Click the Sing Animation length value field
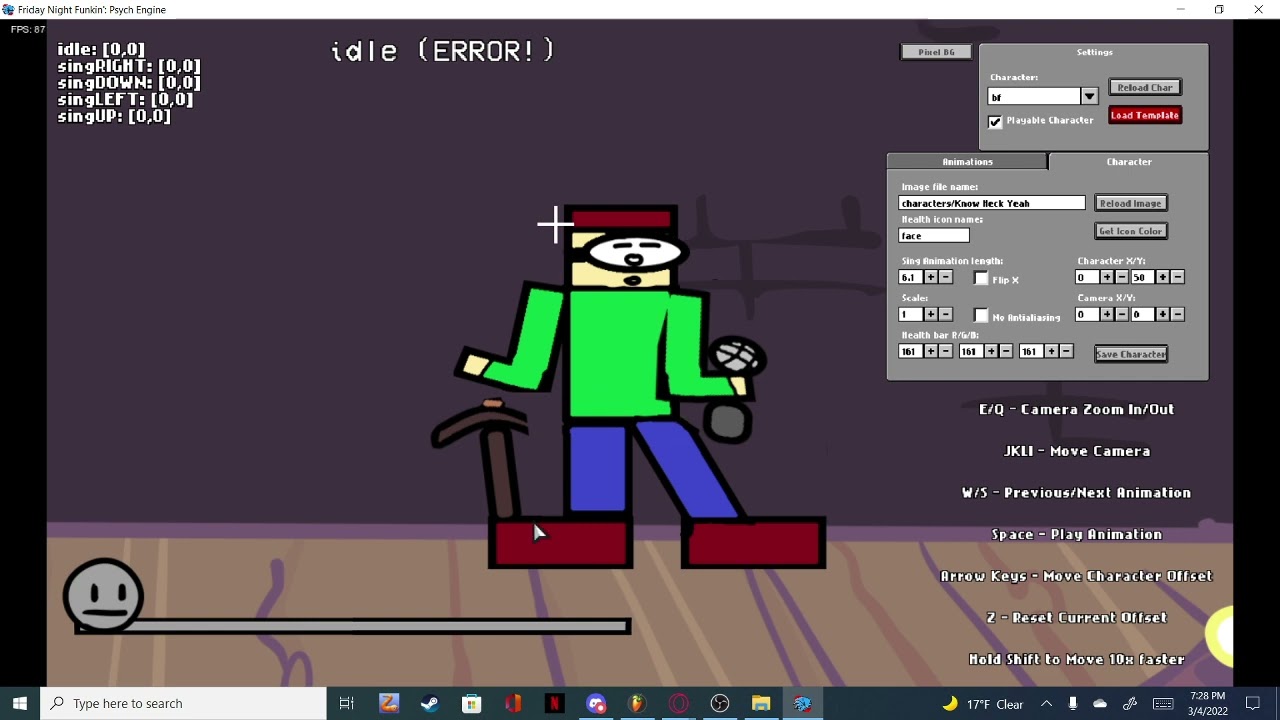Image resolution: width=1280 pixels, height=720 pixels. (x=910, y=277)
